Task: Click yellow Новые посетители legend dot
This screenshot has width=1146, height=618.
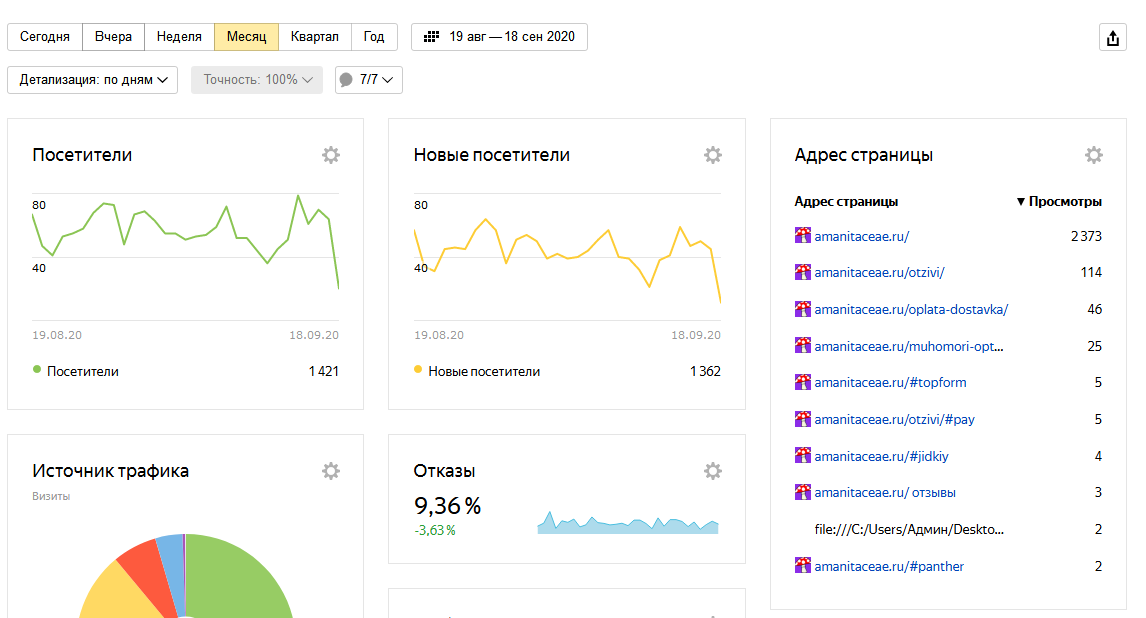Action: click(x=418, y=370)
